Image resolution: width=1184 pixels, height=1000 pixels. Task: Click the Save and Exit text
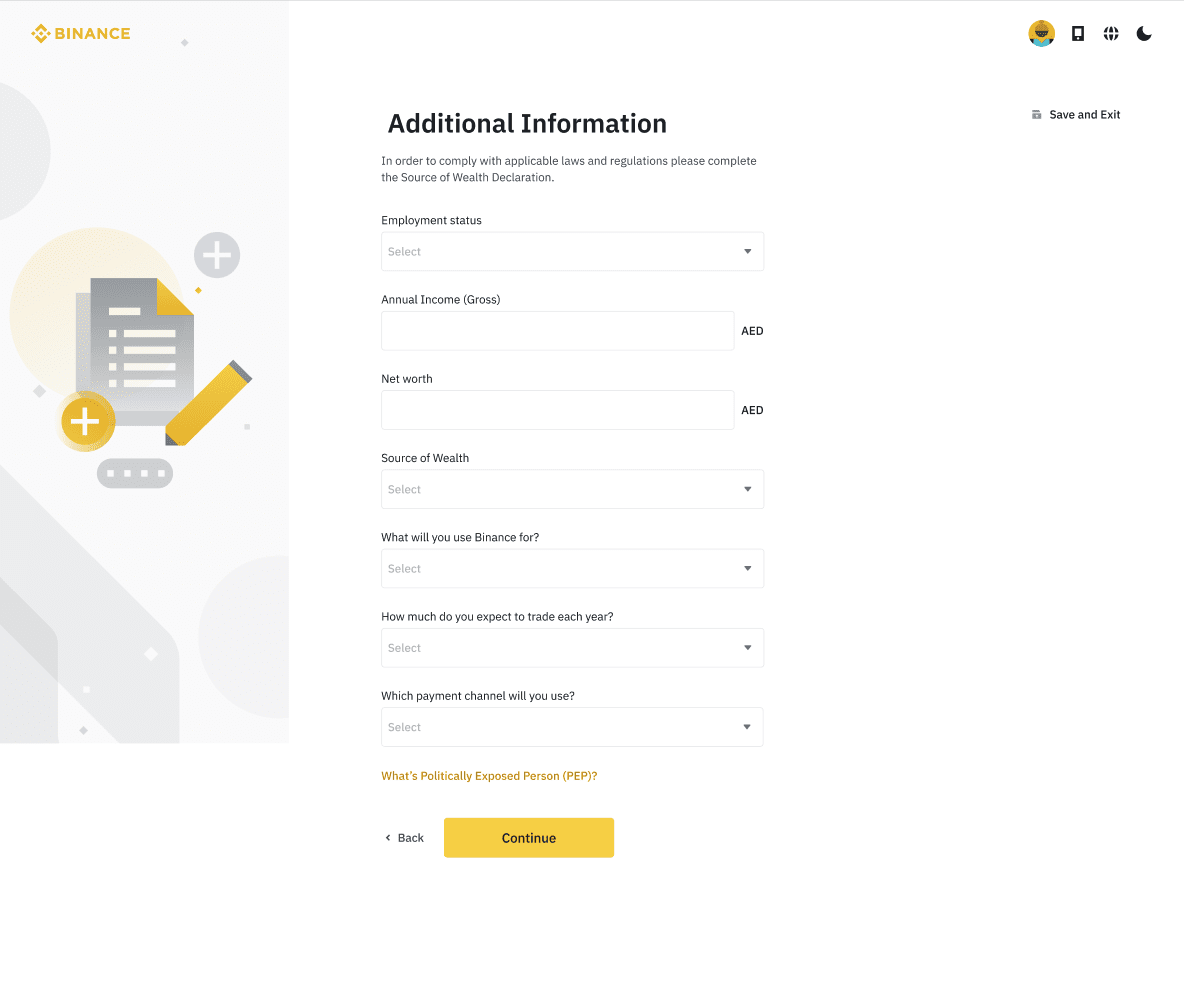pyautogui.click(x=1085, y=115)
